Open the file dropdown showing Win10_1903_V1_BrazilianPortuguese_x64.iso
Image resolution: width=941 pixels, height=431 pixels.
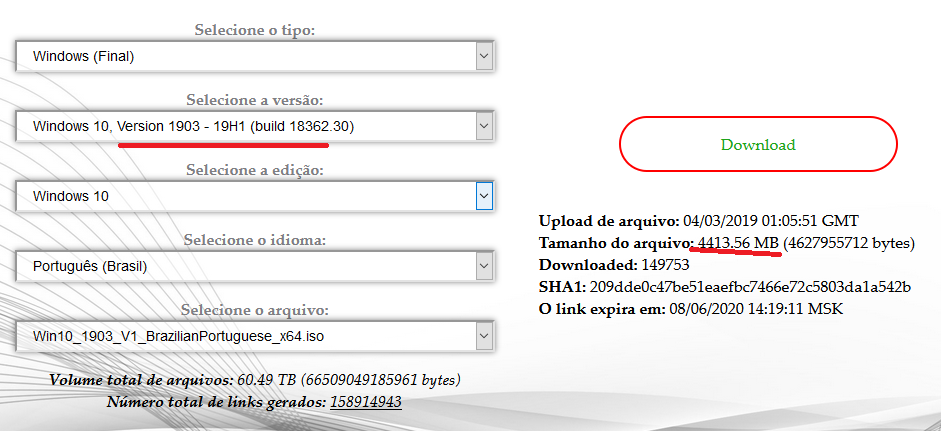255,337
